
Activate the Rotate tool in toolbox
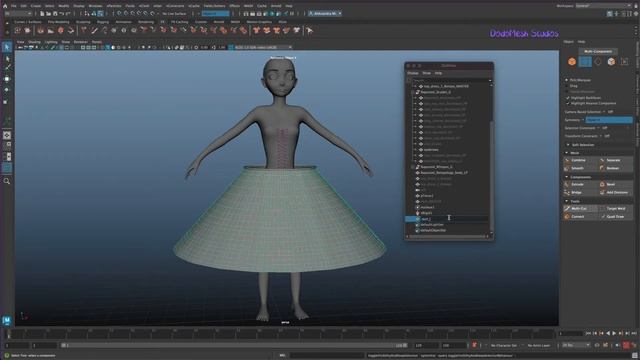7,89
